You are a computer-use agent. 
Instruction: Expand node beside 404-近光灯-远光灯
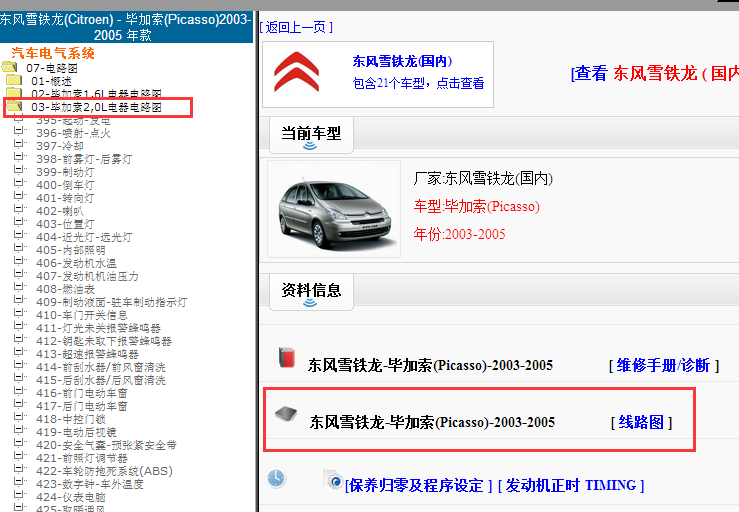tap(19, 234)
